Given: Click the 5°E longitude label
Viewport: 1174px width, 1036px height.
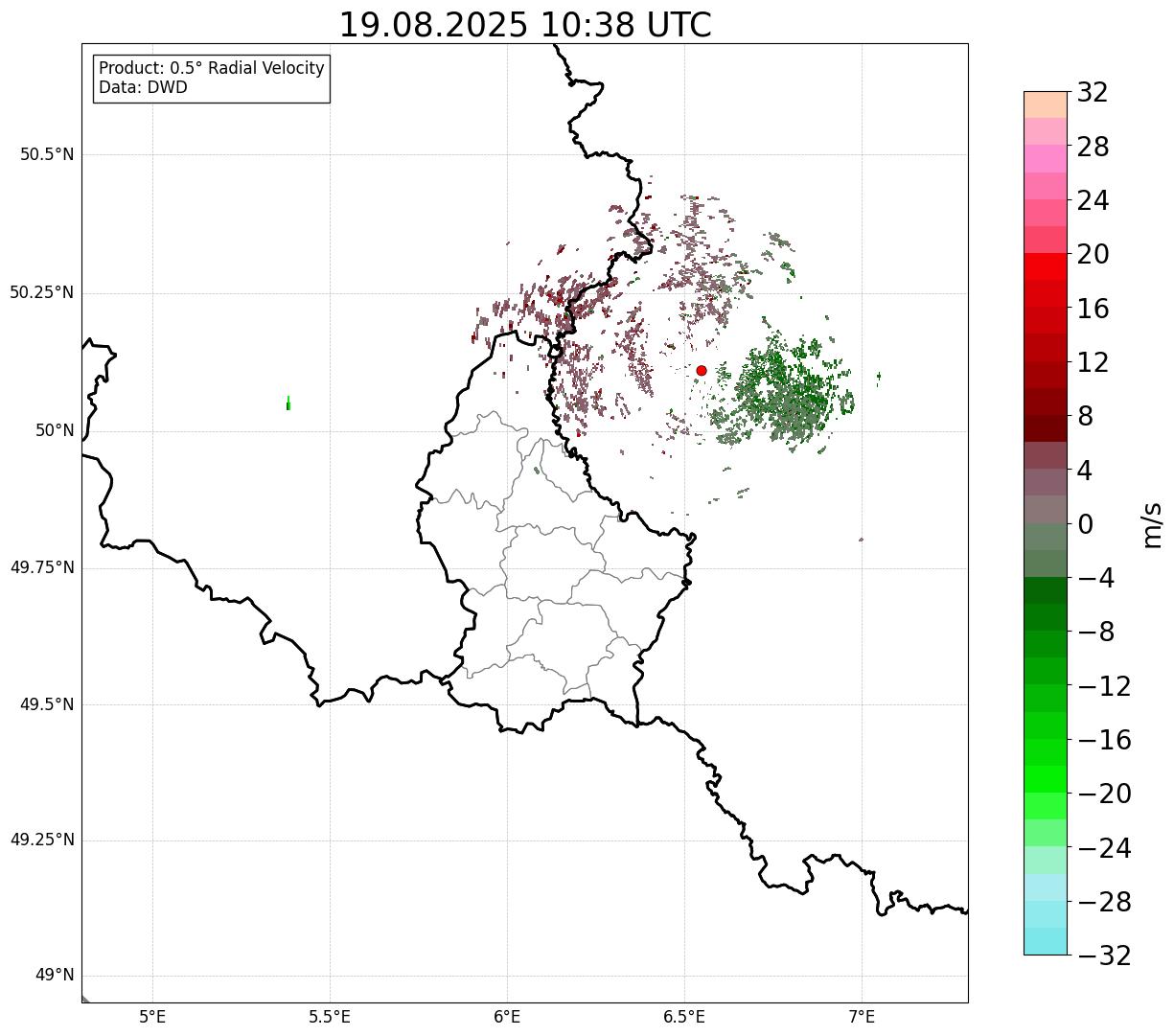Looking at the screenshot, I should click(152, 1018).
